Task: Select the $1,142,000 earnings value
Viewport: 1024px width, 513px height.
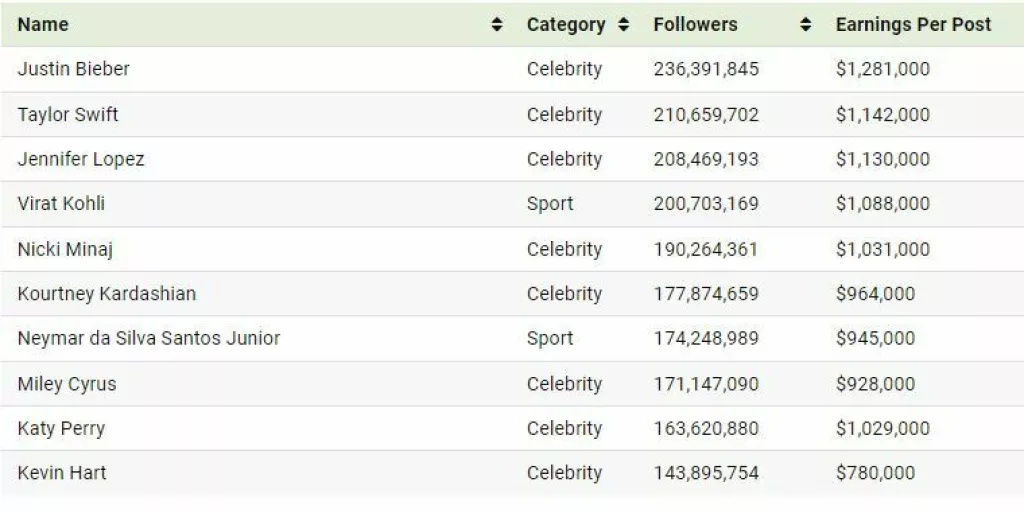Action: coord(882,115)
